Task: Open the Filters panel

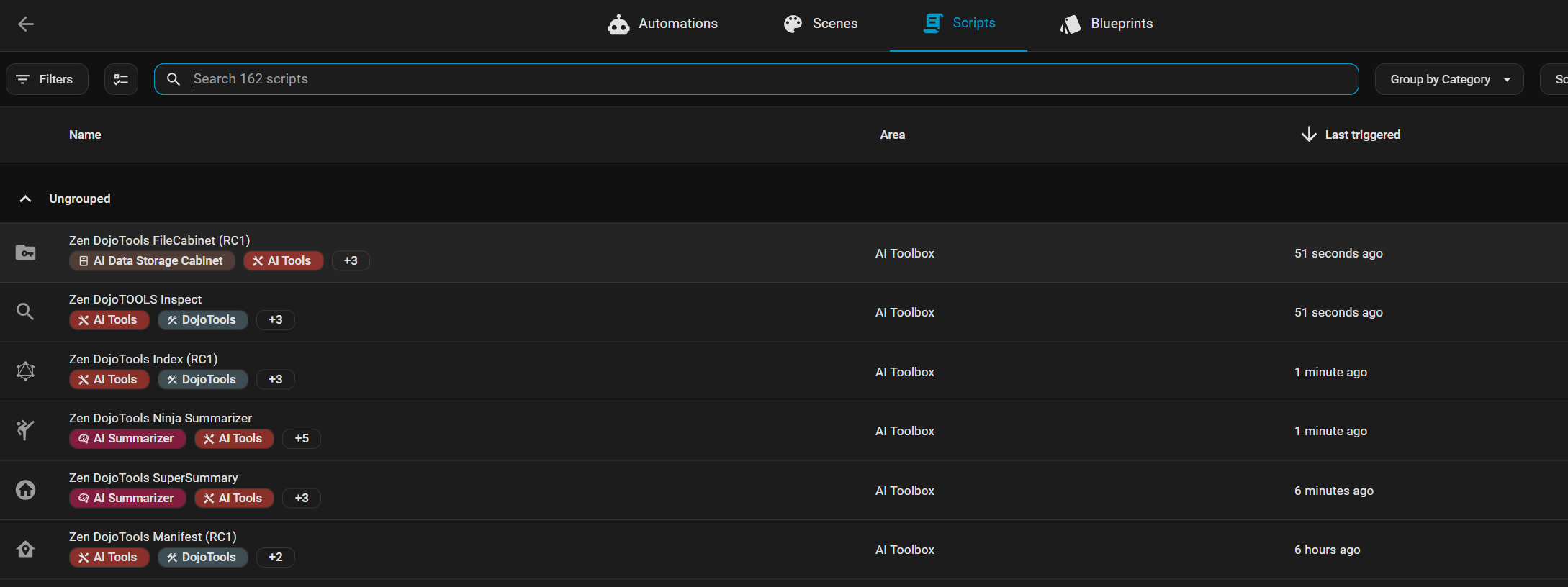Action: (x=47, y=79)
